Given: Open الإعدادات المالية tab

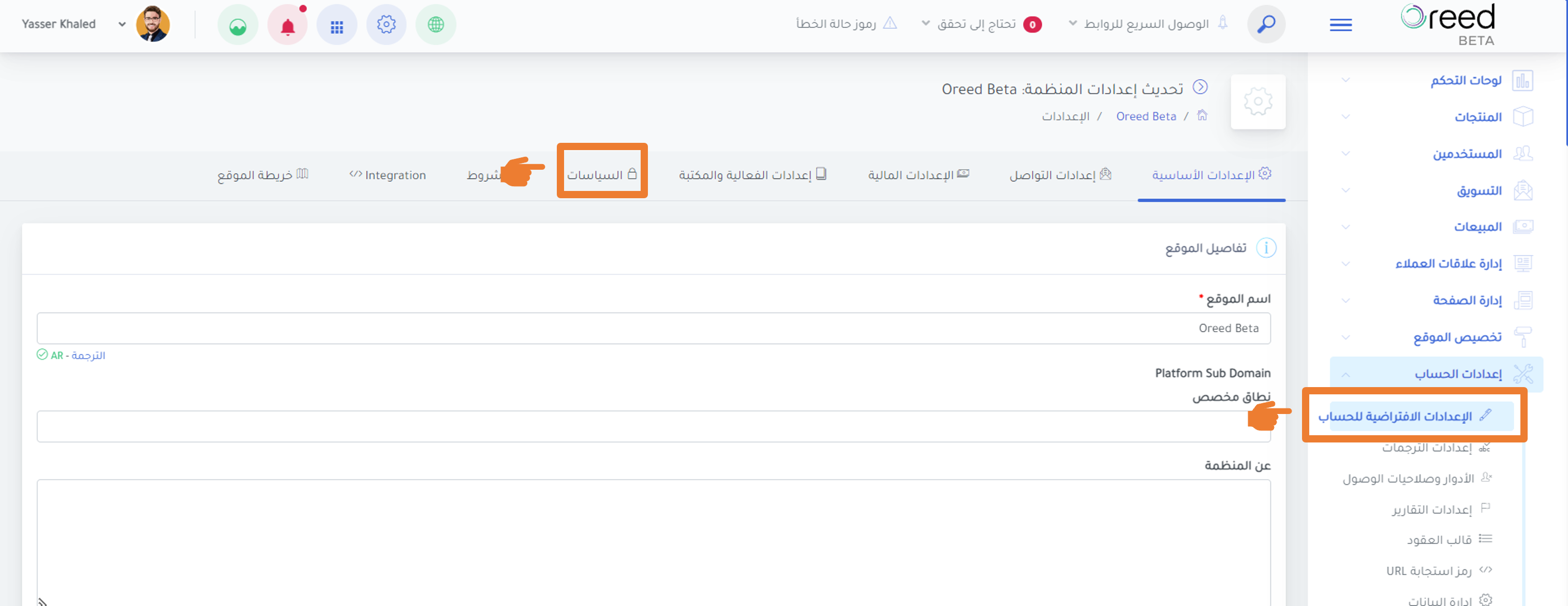Looking at the screenshot, I should click(x=919, y=175).
